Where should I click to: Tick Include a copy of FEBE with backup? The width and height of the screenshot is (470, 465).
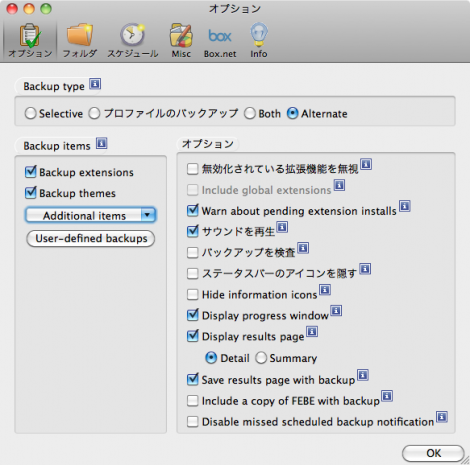pos(193,401)
